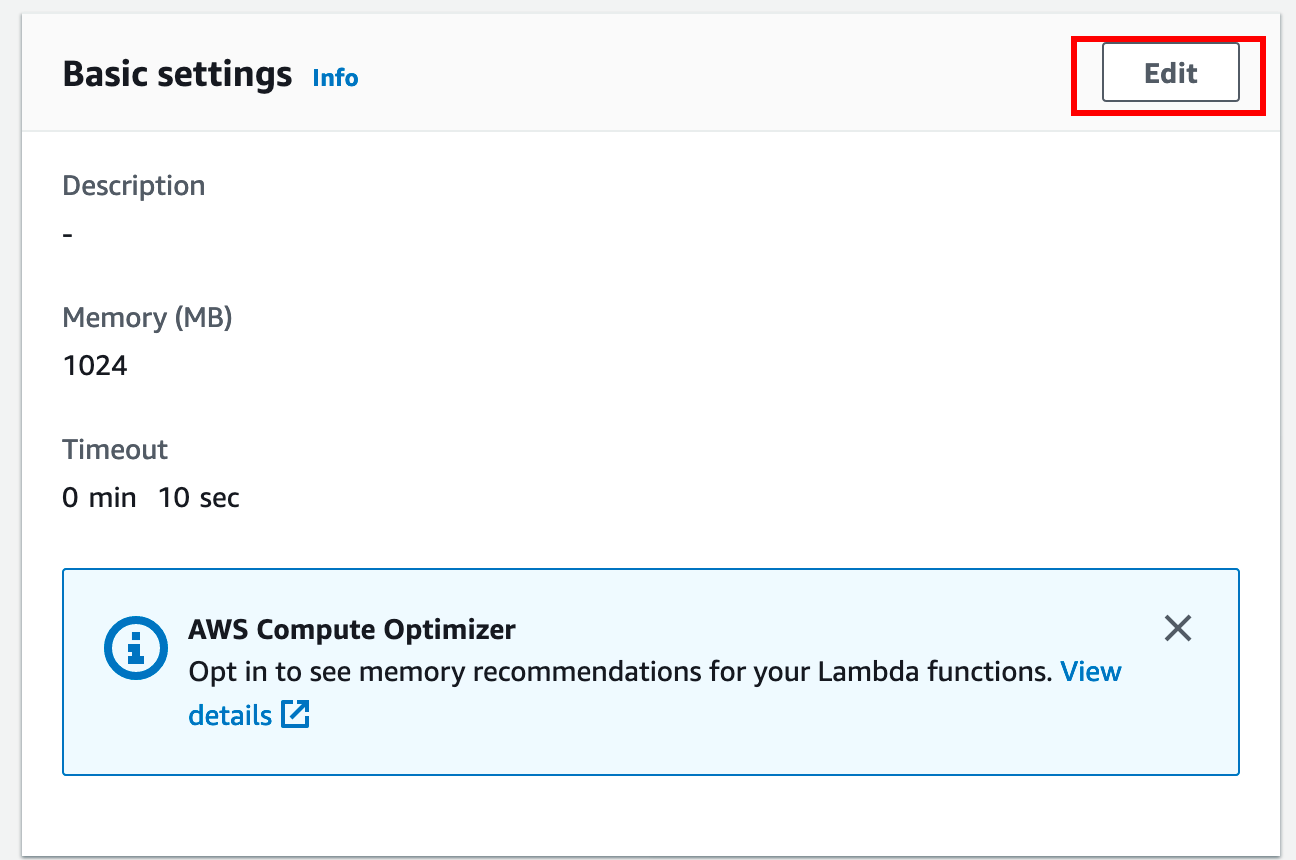Click the 1024 memory value

click(95, 365)
